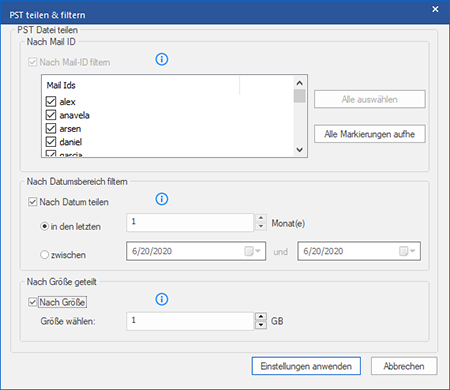Click the scroll-up arrow of Mail Ids list
The image size is (450, 390).
(x=299, y=83)
